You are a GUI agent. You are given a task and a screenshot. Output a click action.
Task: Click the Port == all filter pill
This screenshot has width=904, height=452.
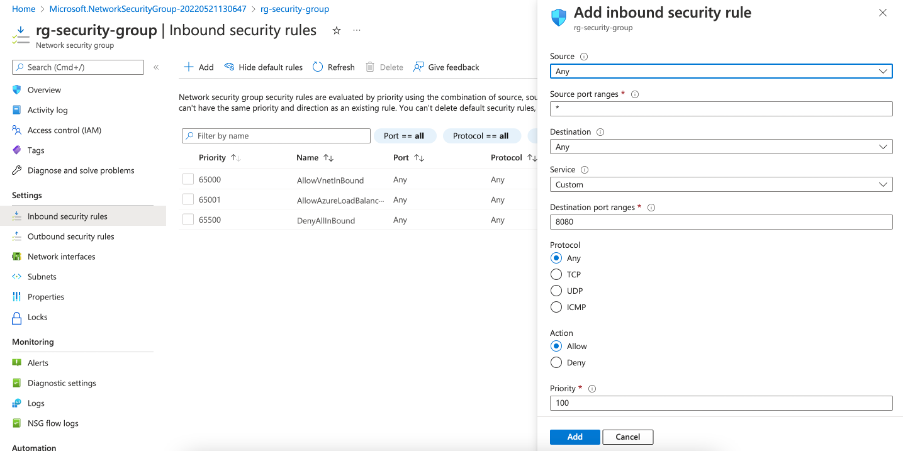405,136
